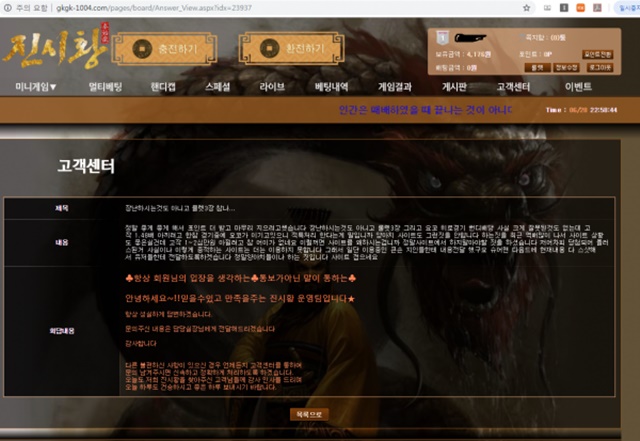Click the 내용 row label
Screen dimensions: 640x441
tap(62, 243)
